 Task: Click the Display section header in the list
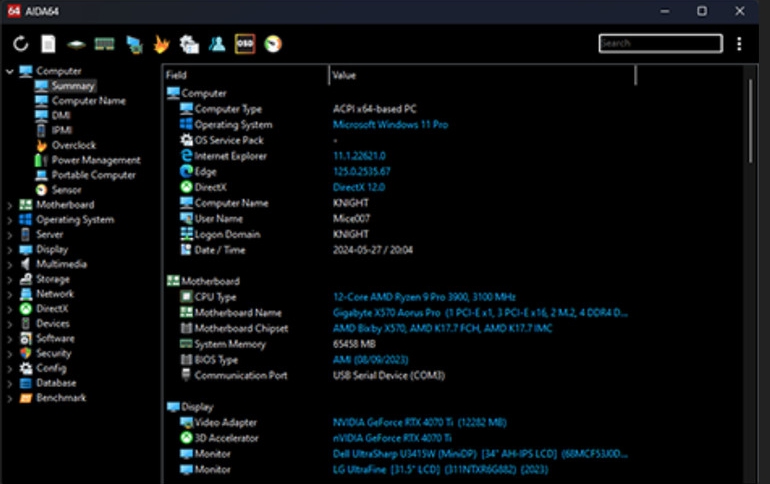tap(197, 407)
